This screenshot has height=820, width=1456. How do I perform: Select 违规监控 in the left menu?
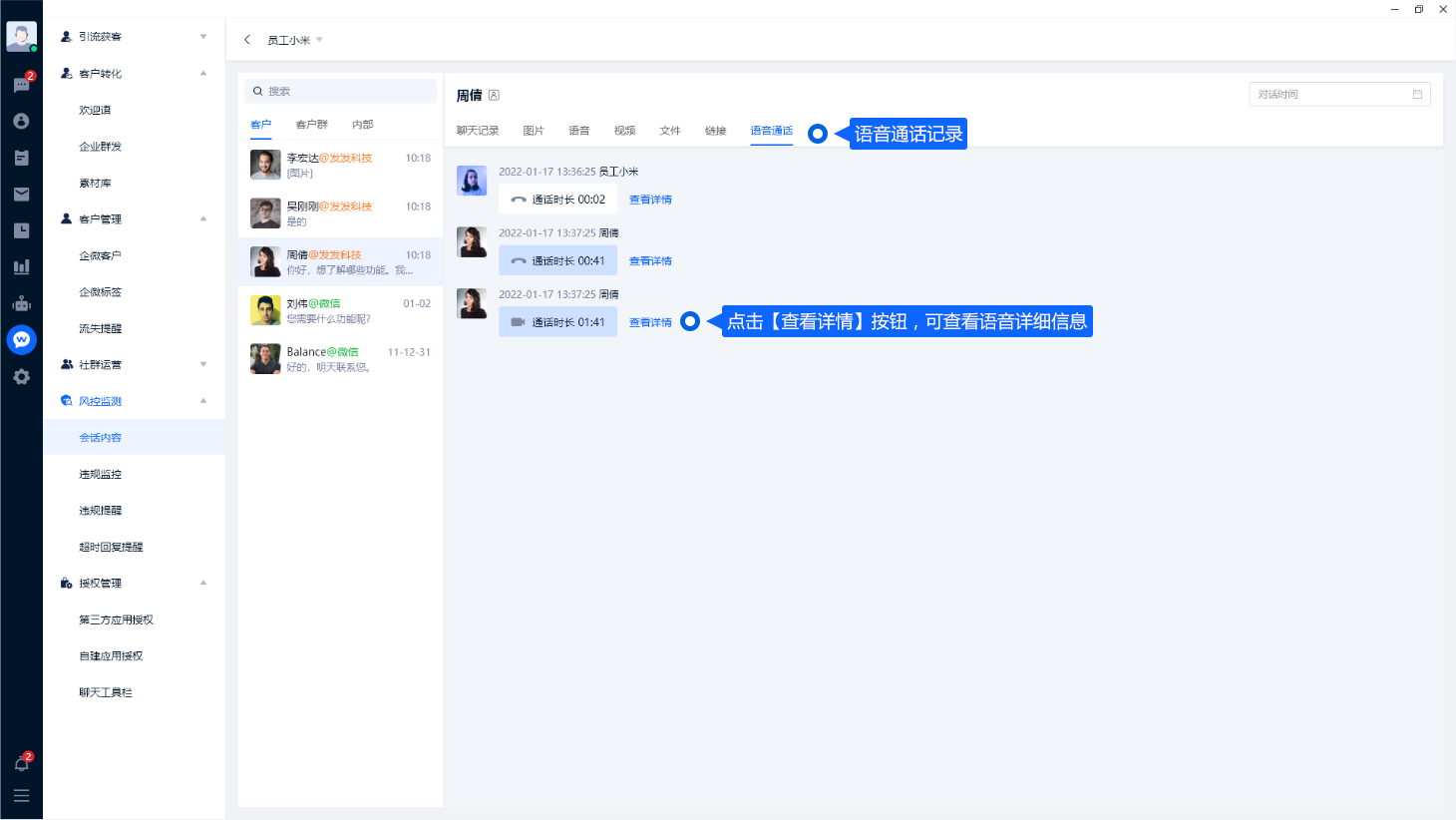coord(101,474)
